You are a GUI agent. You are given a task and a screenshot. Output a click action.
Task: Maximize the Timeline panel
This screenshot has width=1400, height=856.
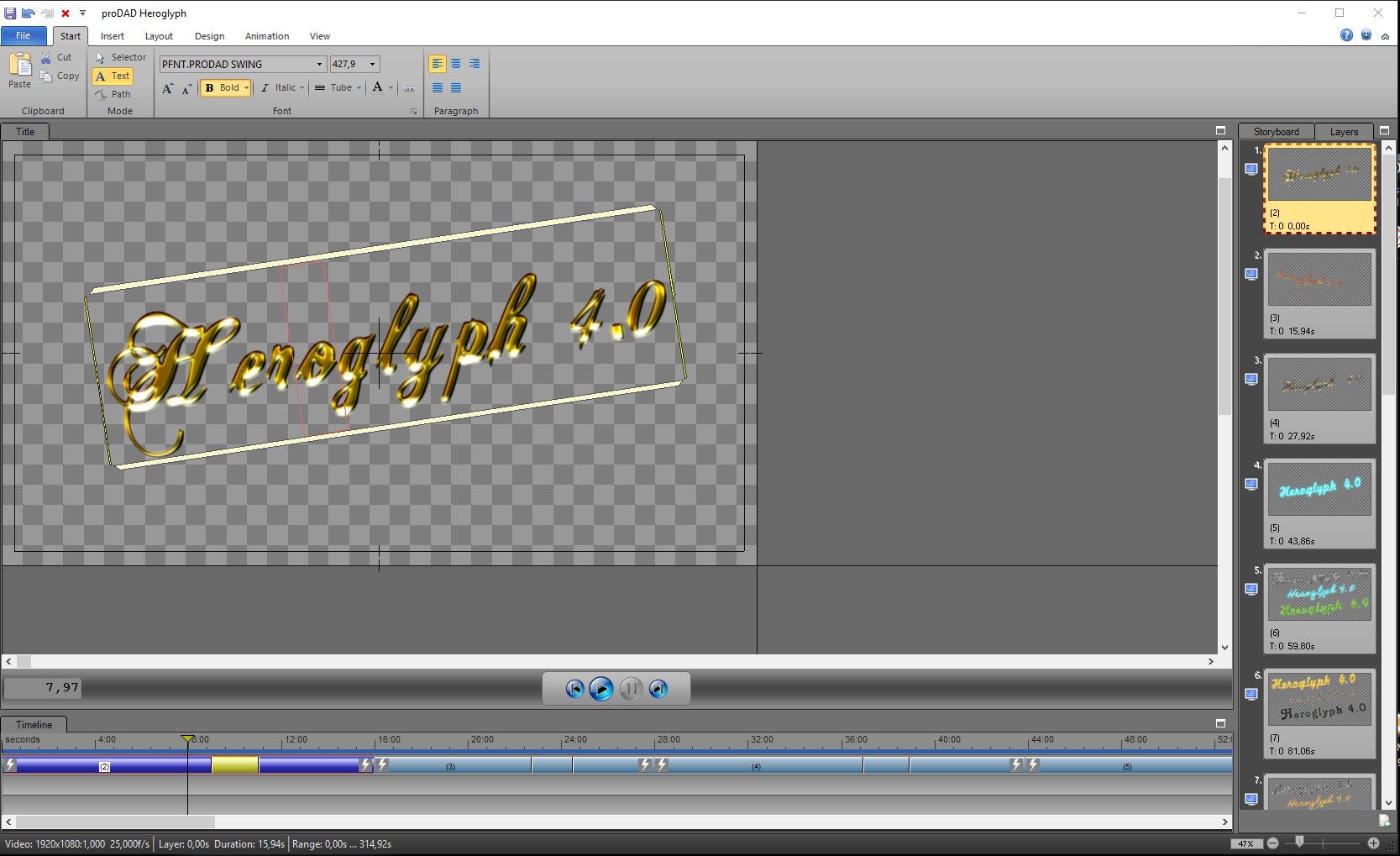[x=1221, y=723]
